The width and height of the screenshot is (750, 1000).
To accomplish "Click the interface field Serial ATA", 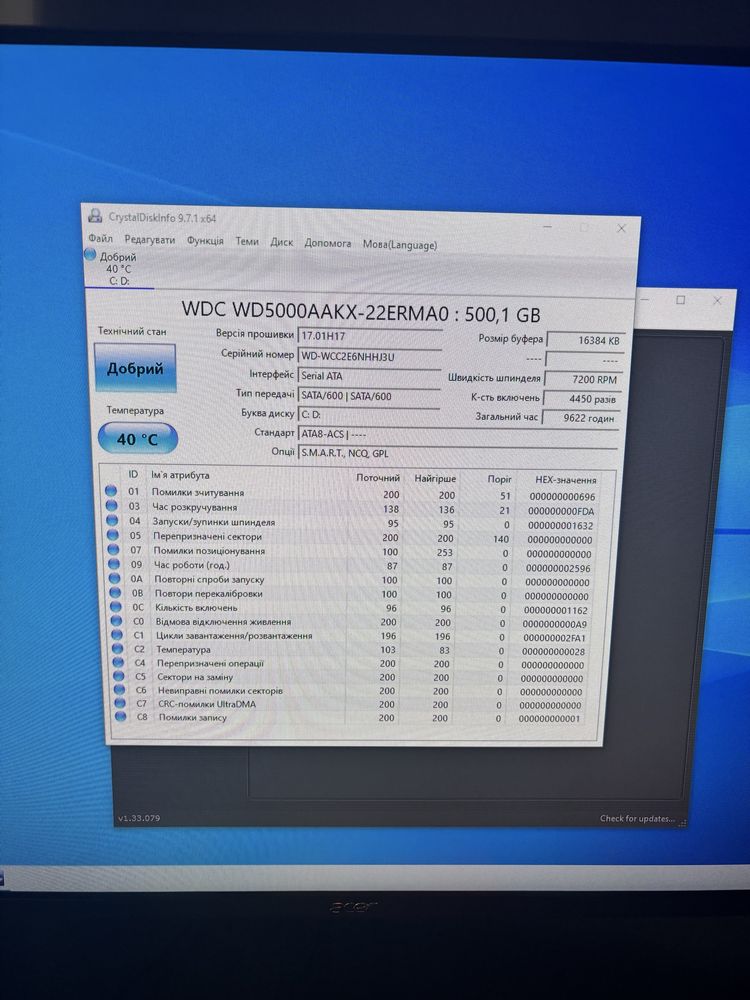I will [369, 376].
